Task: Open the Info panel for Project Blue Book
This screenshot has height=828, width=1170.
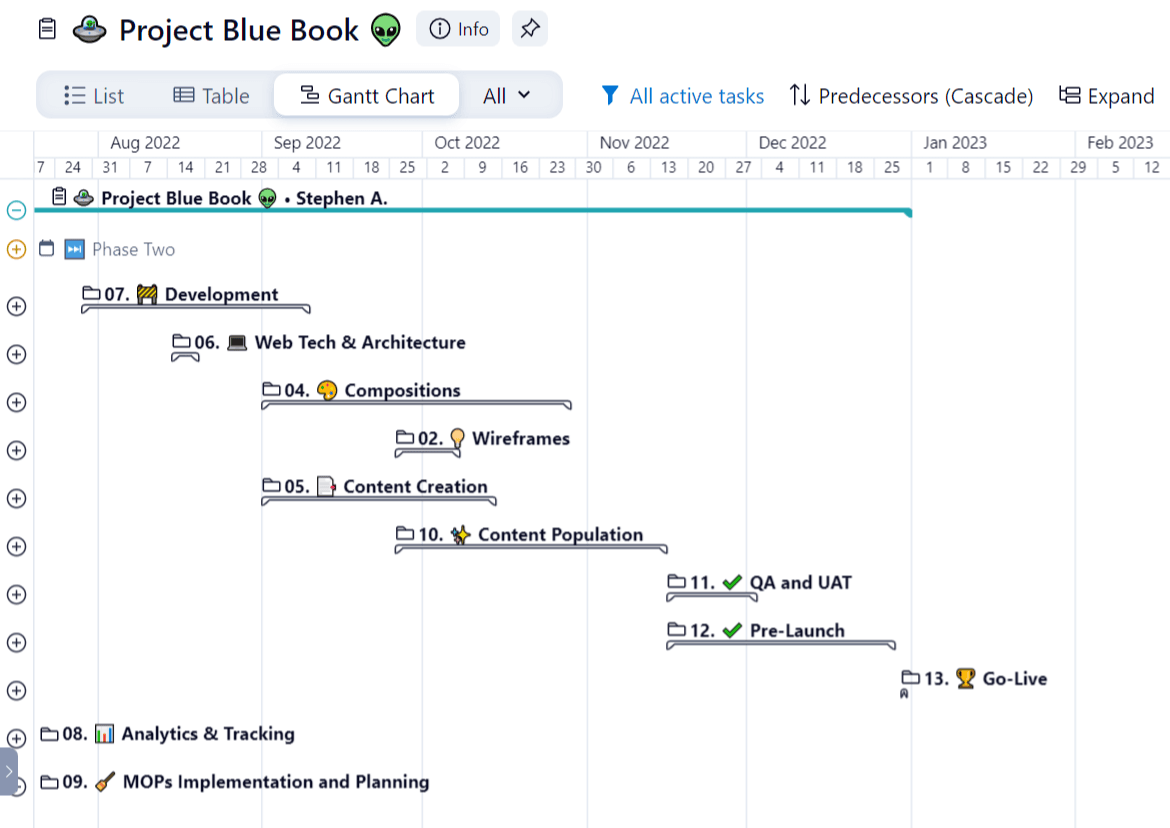Action: (457, 28)
